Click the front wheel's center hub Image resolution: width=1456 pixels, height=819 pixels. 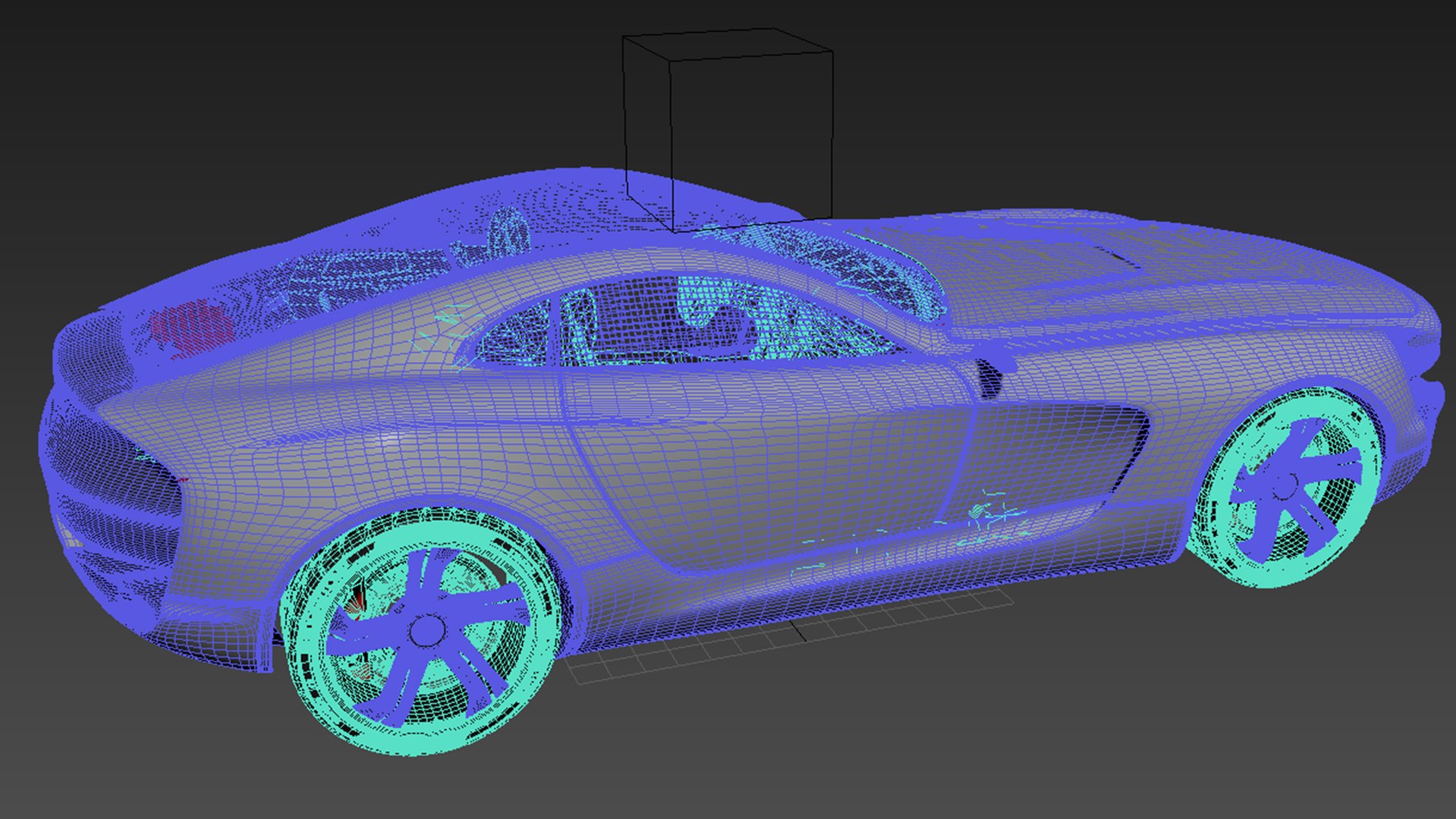pos(1284,486)
